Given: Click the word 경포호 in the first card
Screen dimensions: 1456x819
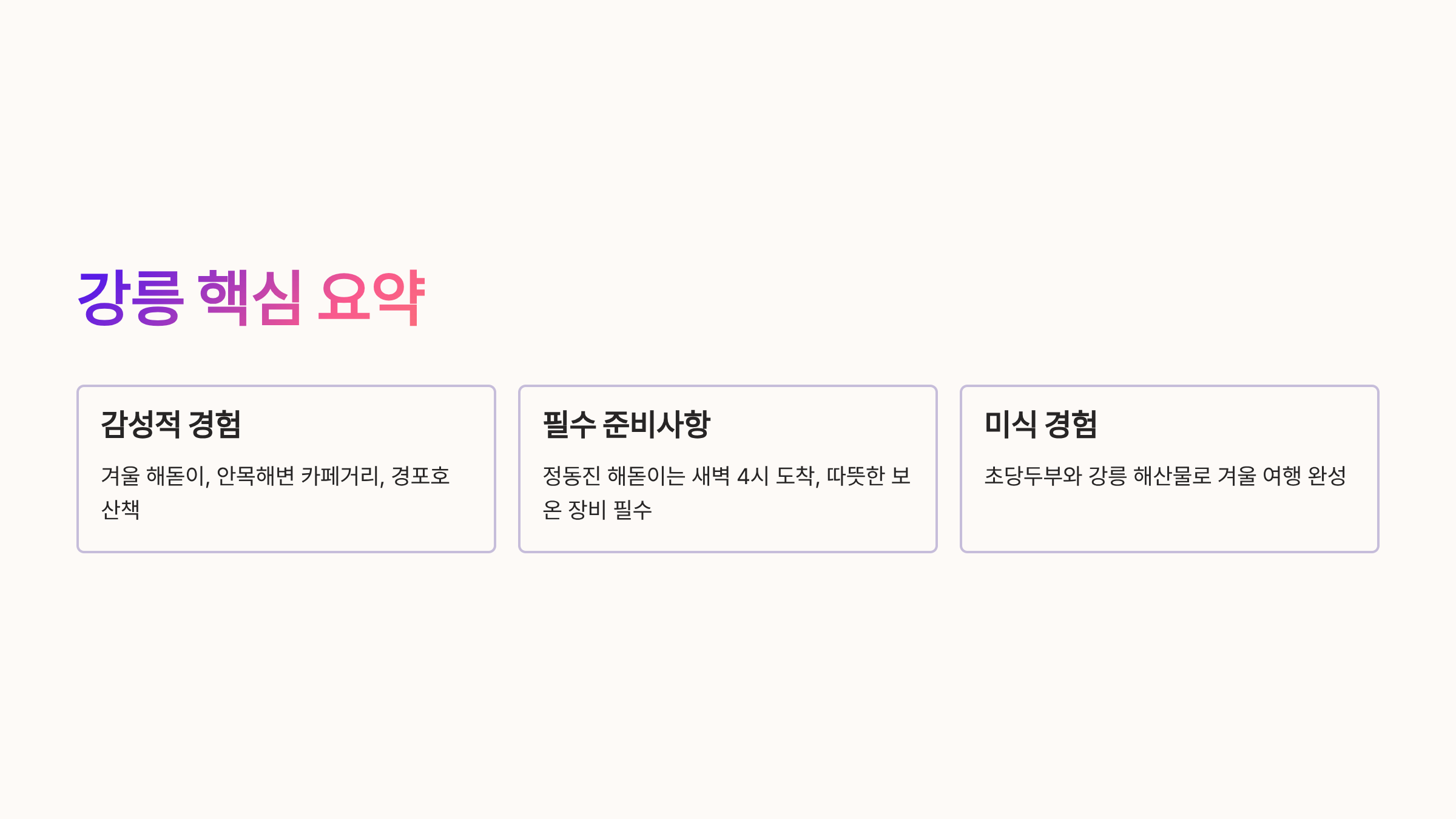Looking at the screenshot, I should point(420,476).
